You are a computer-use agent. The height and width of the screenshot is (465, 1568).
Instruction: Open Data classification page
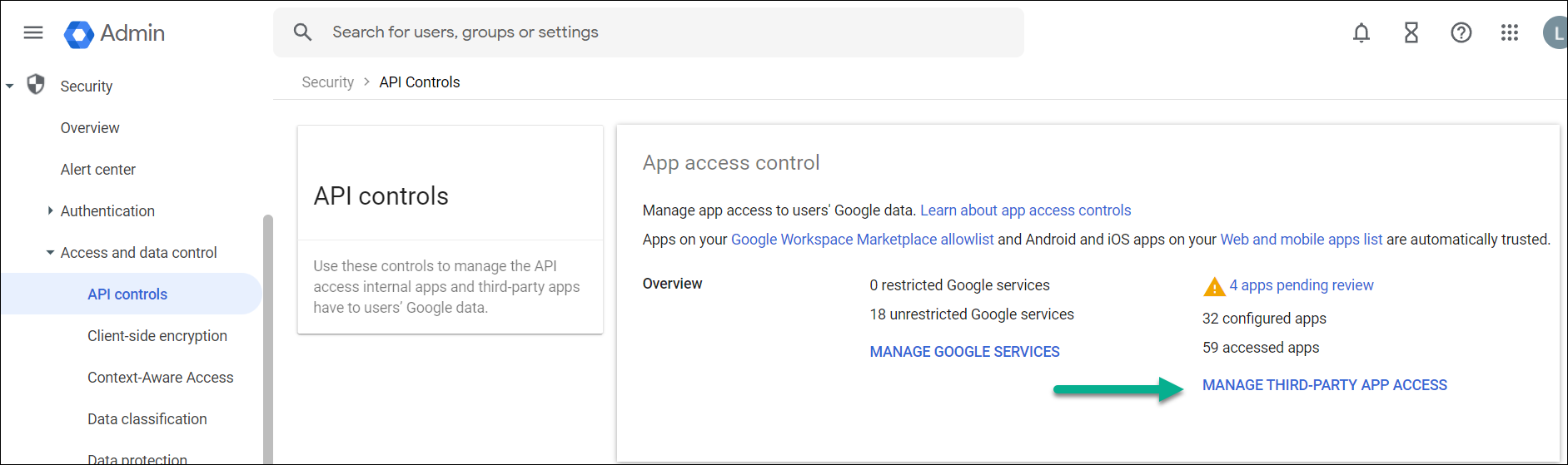coord(147,419)
